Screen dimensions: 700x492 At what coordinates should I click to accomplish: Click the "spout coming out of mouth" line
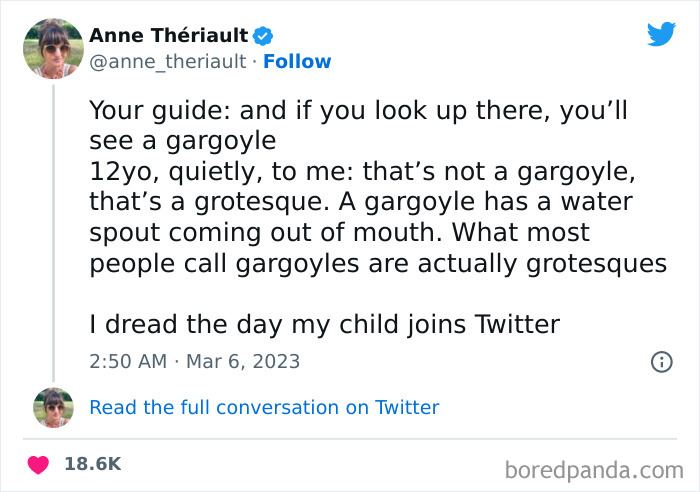340,232
